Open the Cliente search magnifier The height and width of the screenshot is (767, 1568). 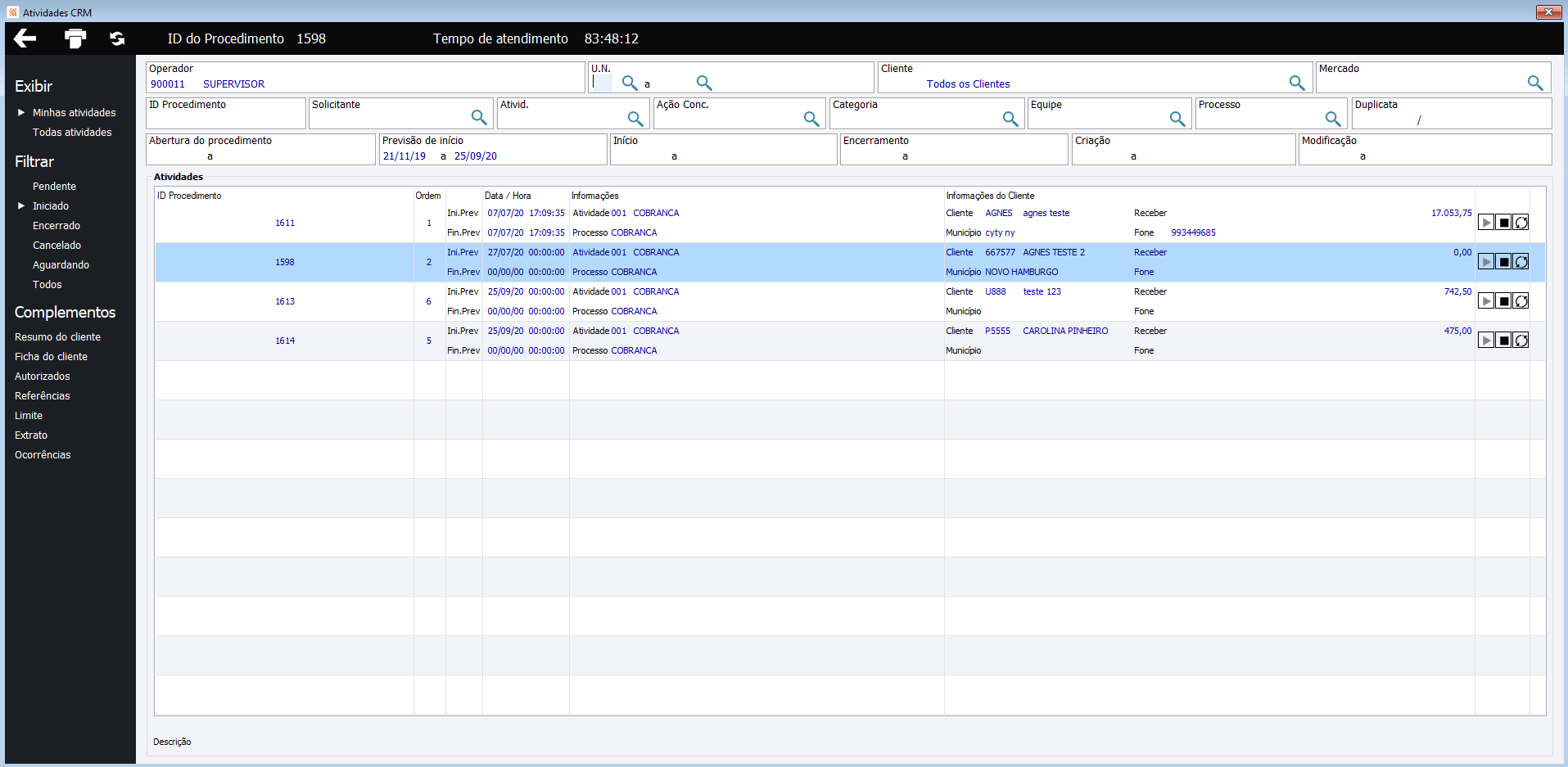[x=1296, y=83]
